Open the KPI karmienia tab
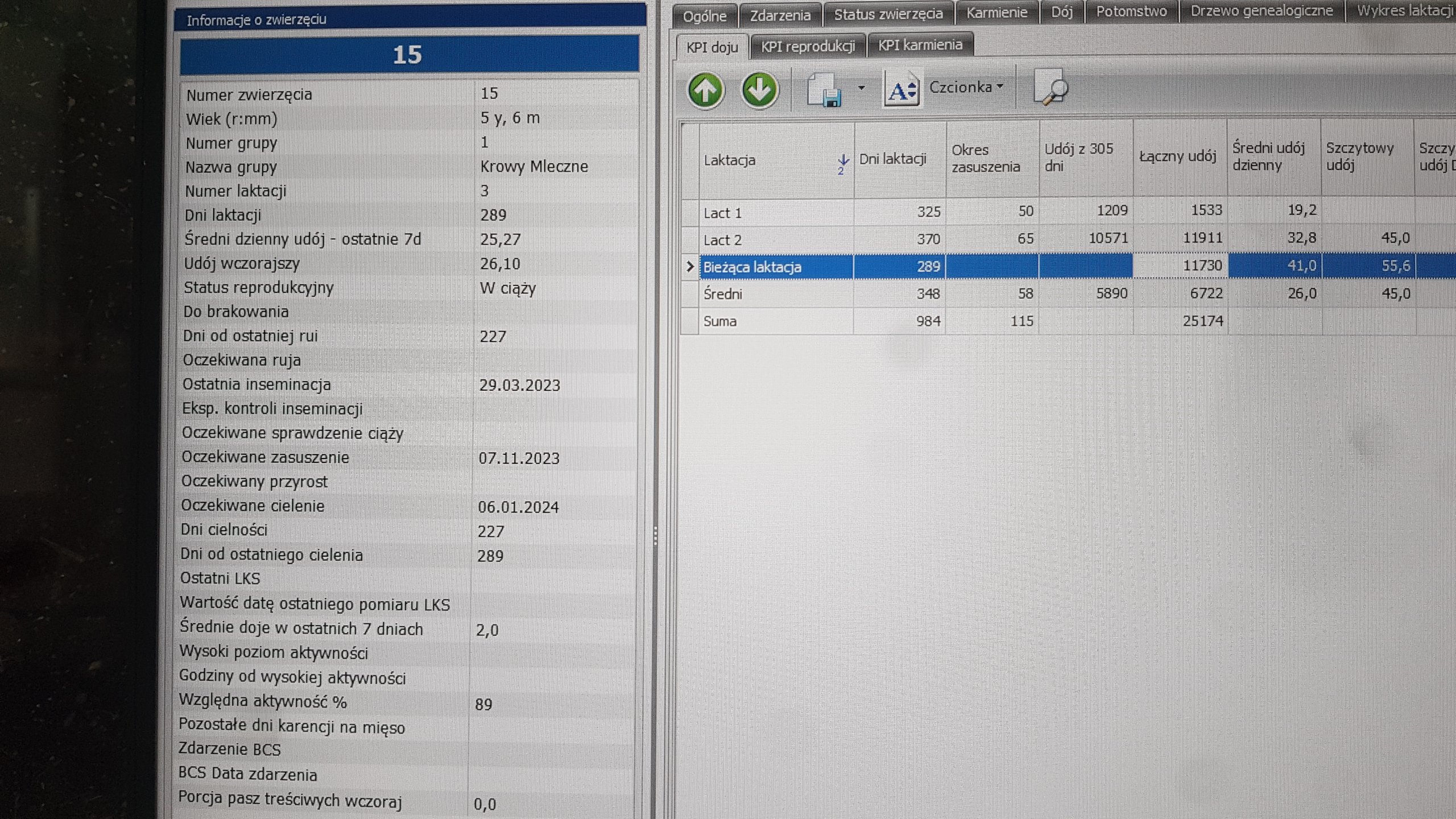This screenshot has height=819, width=1456. coord(920,45)
